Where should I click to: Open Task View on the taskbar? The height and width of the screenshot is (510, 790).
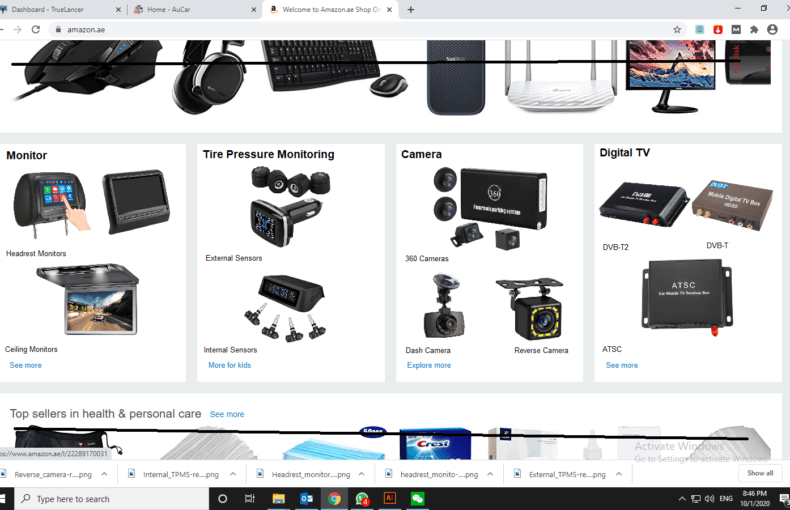click(x=249, y=499)
